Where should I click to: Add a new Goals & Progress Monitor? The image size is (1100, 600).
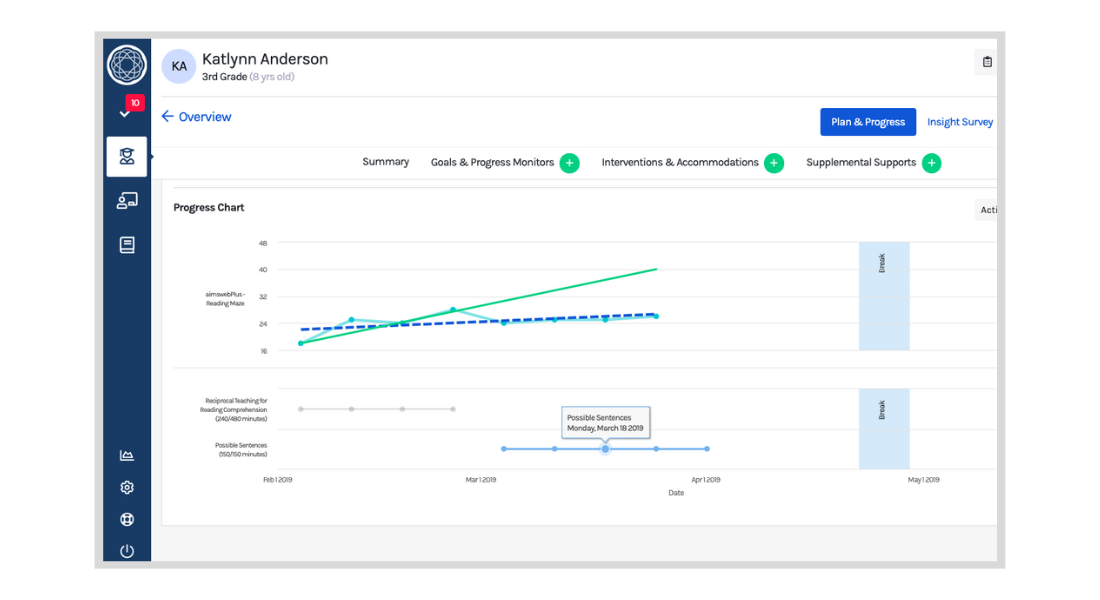click(x=569, y=163)
